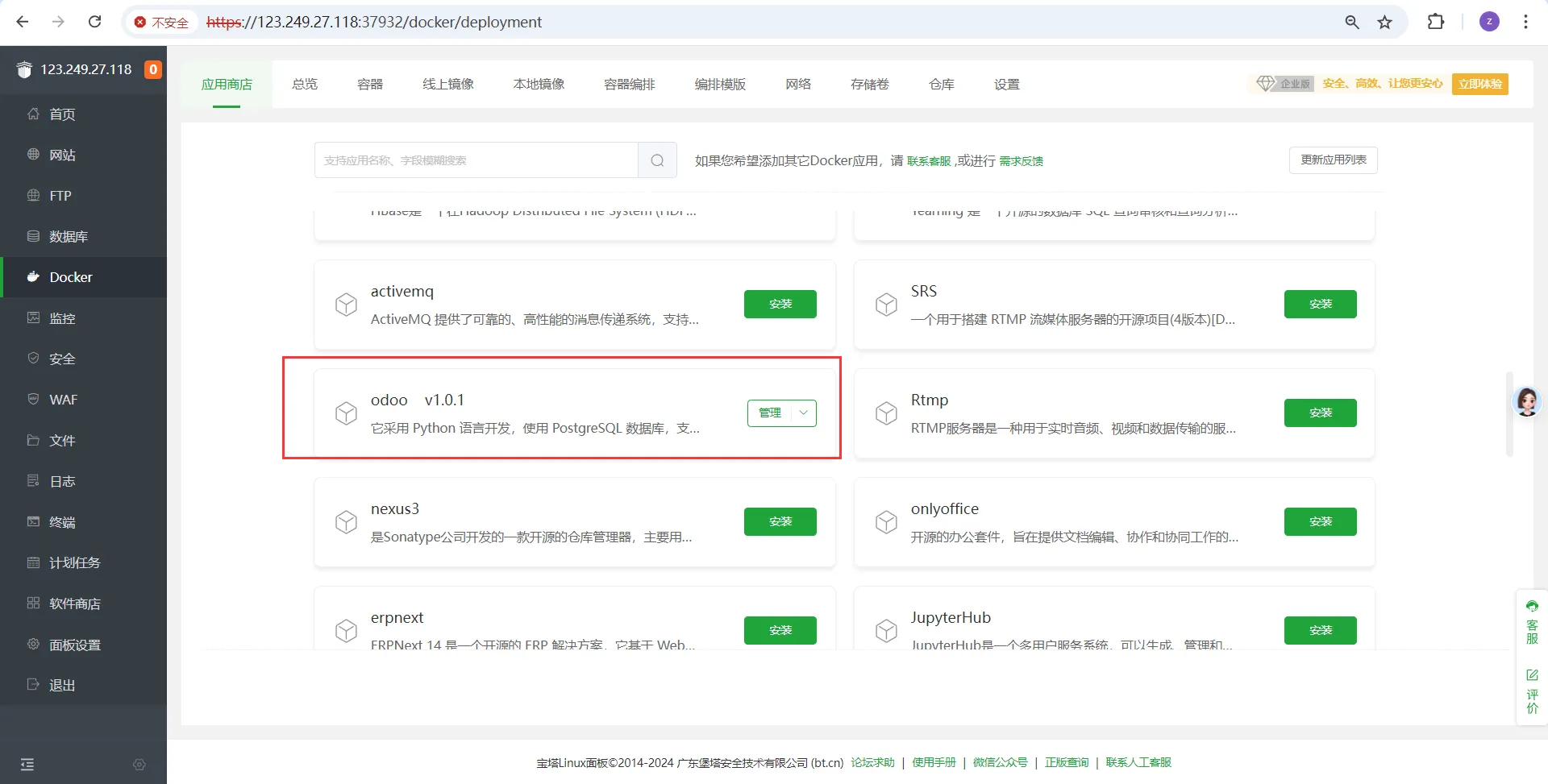The image size is (1548, 784).
Task: Open the 监控 monitoring icon in sidebar
Action: coord(33,317)
